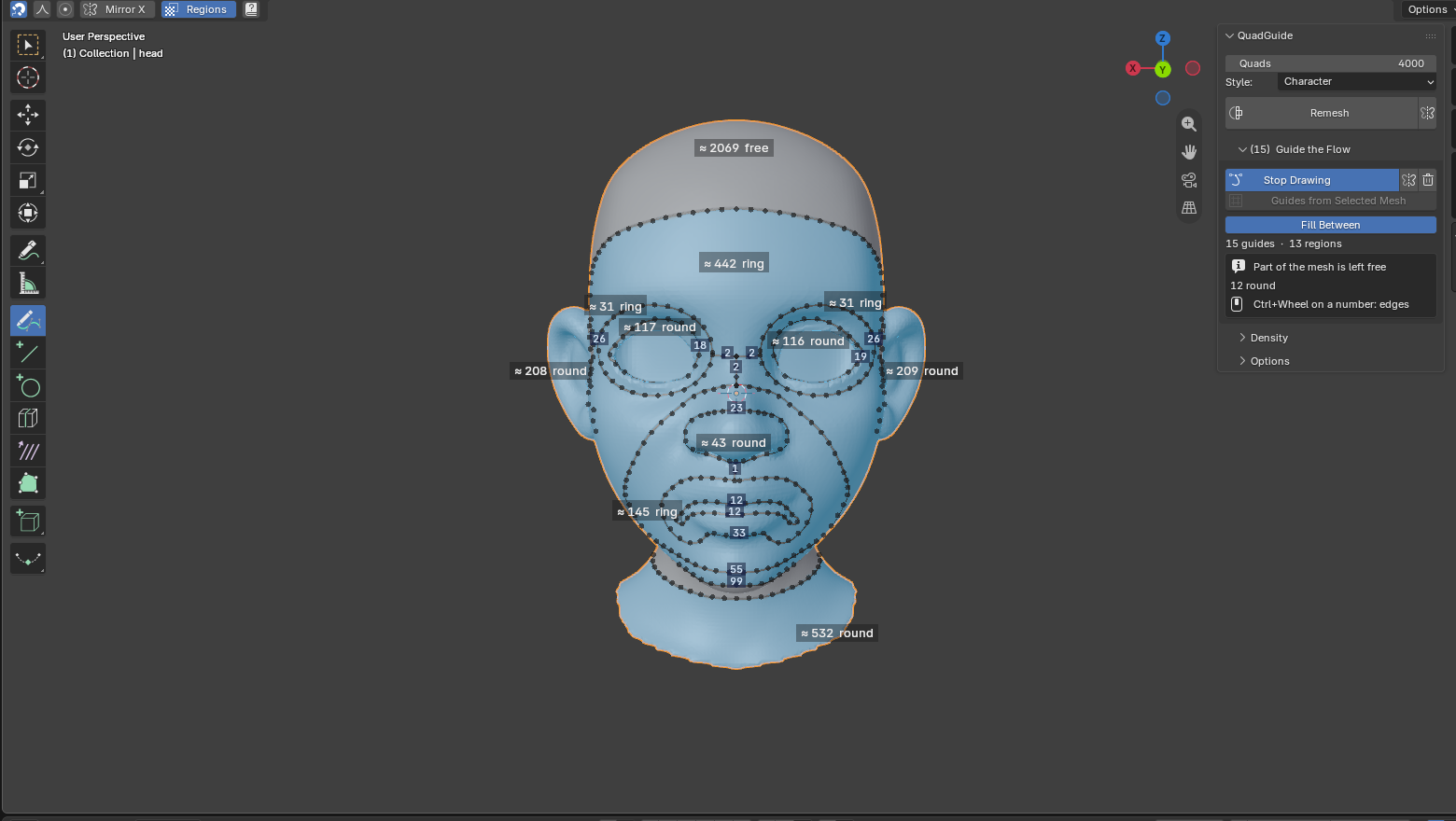
Task: Select the Measure tool
Action: [28, 283]
